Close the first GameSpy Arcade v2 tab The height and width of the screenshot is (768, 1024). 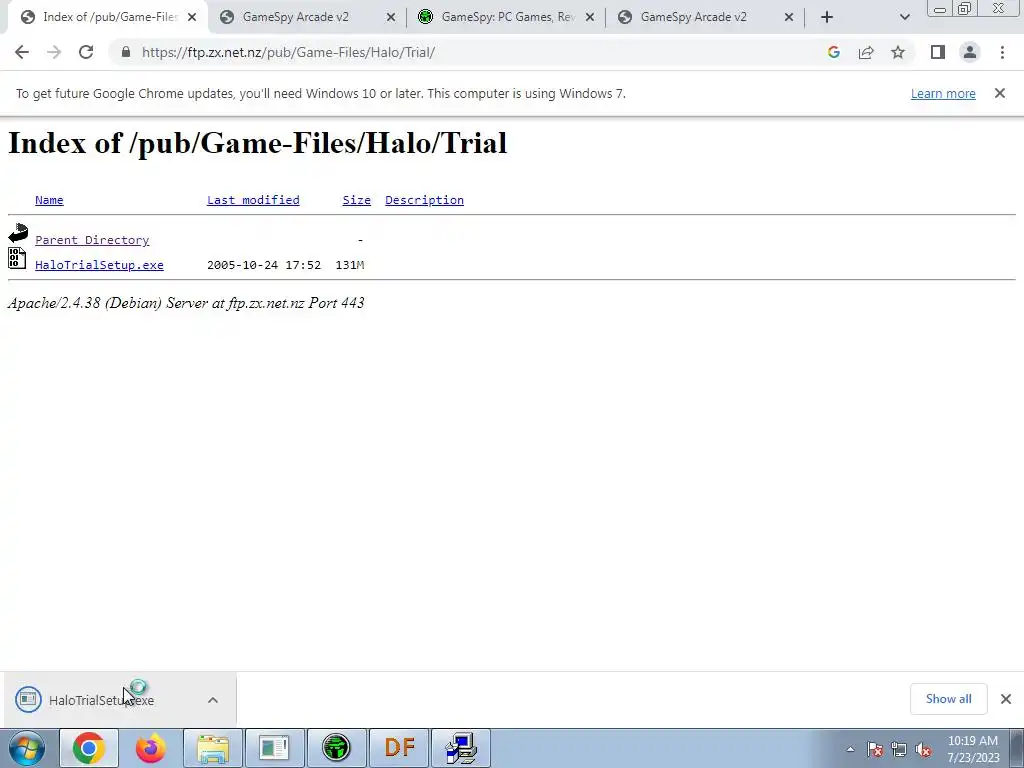tap(391, 17)
